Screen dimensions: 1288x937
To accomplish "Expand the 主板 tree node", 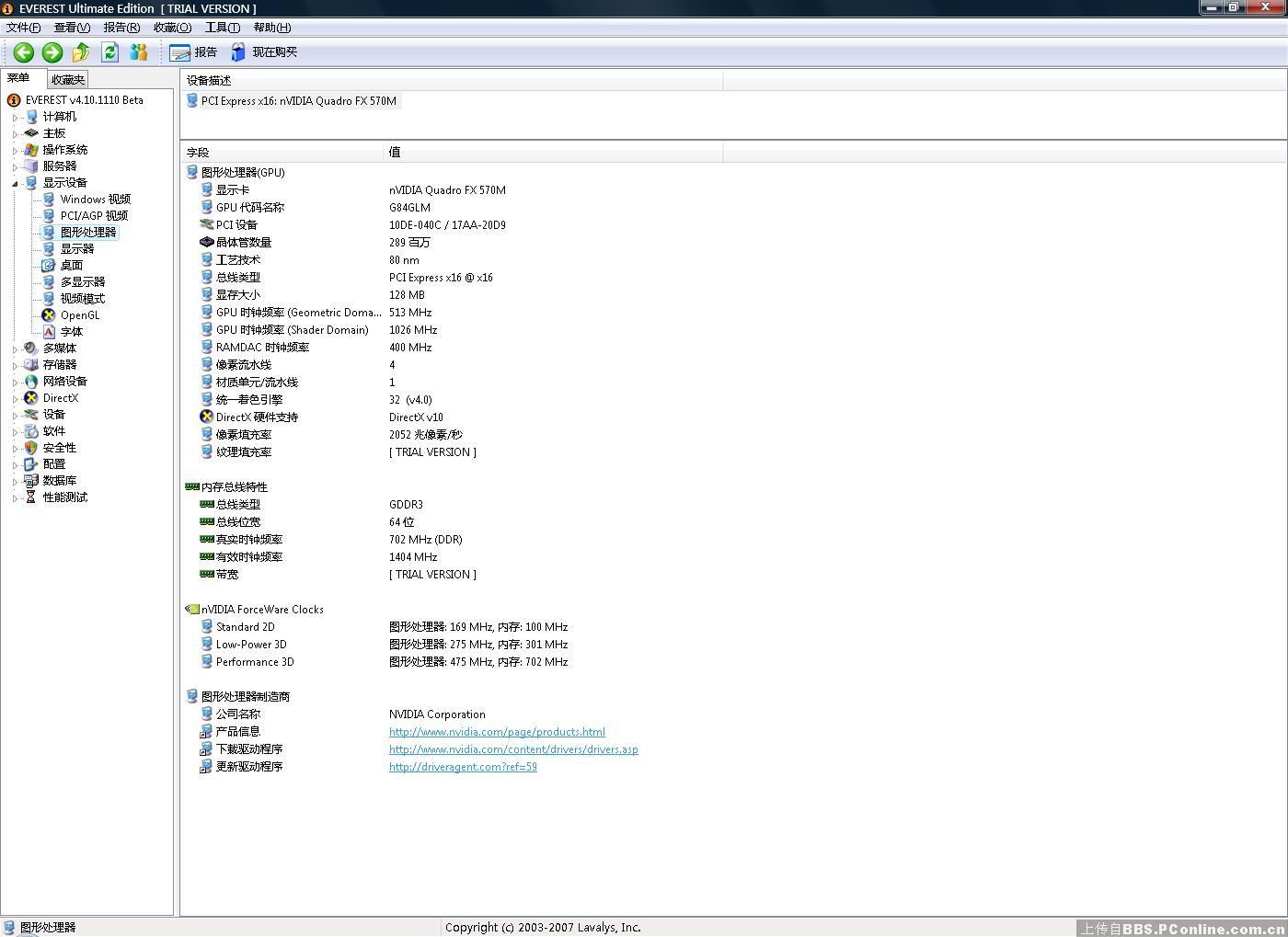I will [15, 134].
